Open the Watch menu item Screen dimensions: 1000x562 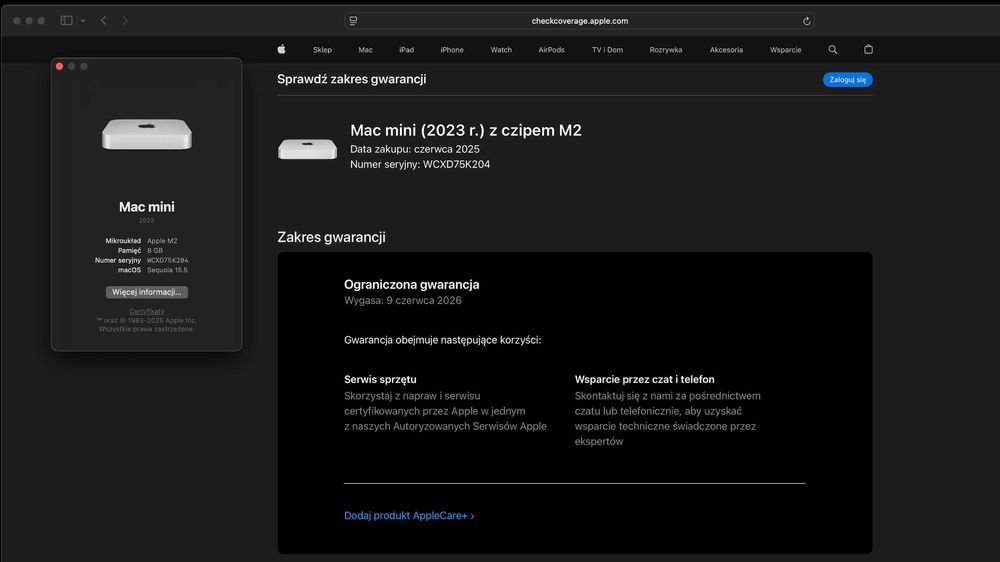[x=501, y=50]
